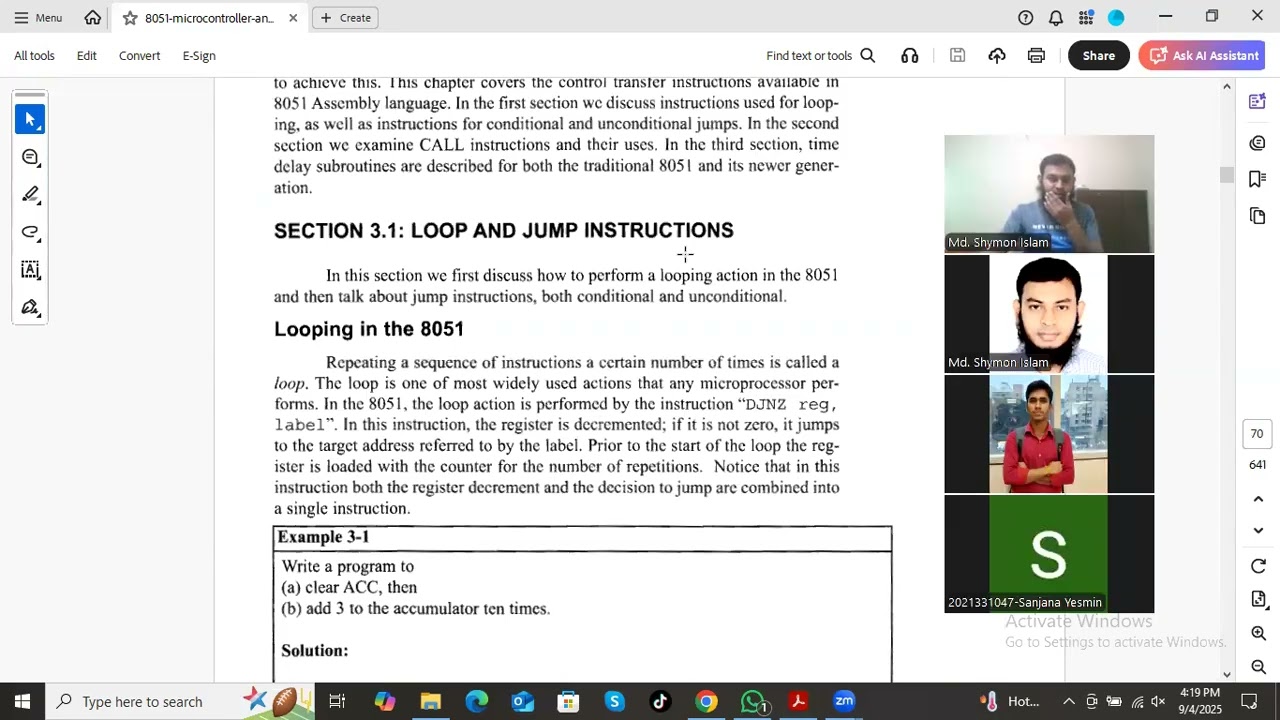Show hidden system tray icons
The width and height of the screenshot is (1280, 720).
coord(1068,702)
